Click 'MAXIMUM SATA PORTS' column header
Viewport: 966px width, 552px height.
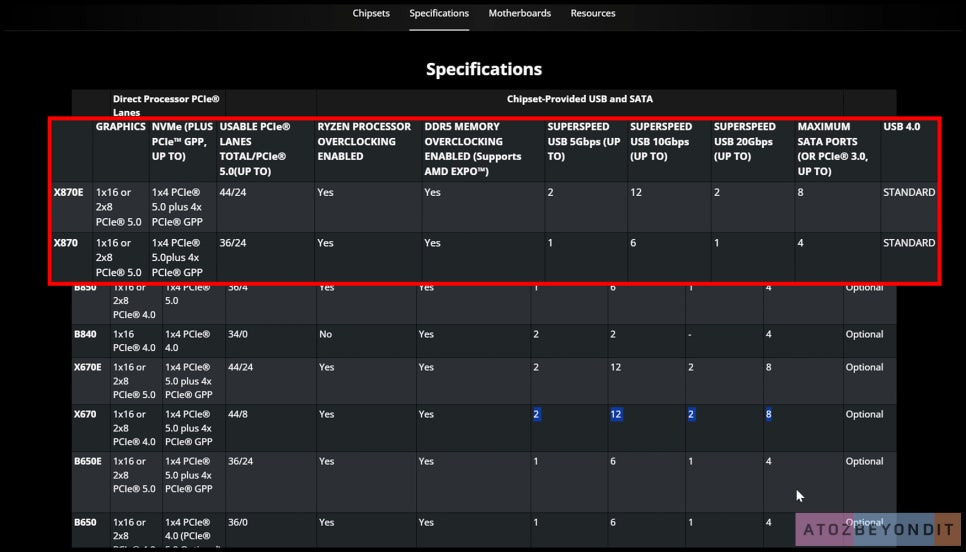point(832,148)
